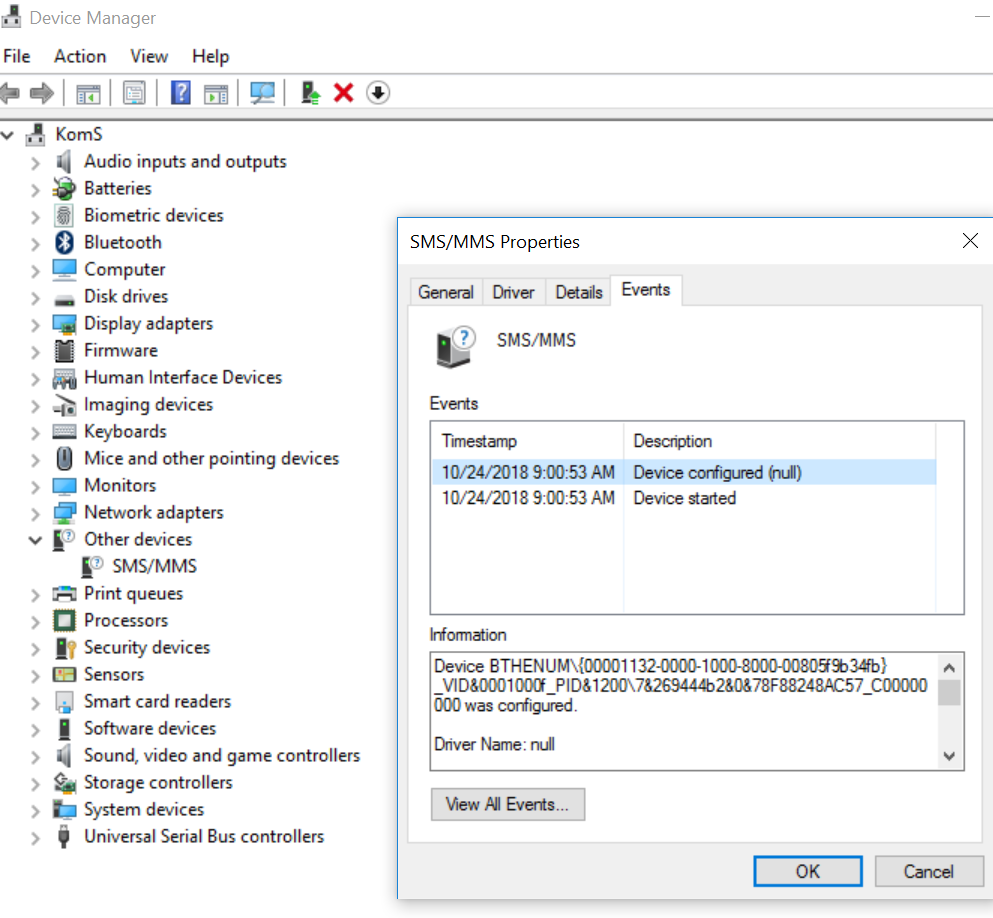Switch to the Details tab
This screenshot has height=918, width=993.
(x=579, y=292)
